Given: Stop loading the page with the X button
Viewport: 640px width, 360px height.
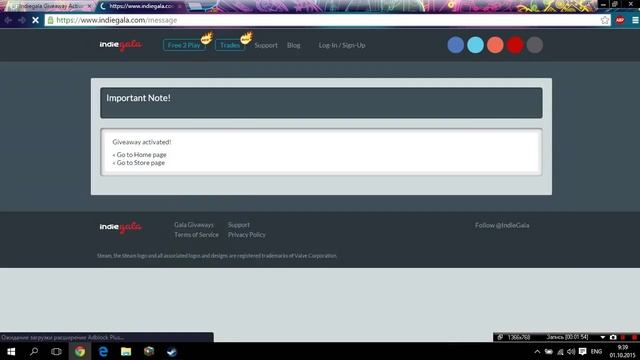Looking at the screenshot, I should click(36, 20).
